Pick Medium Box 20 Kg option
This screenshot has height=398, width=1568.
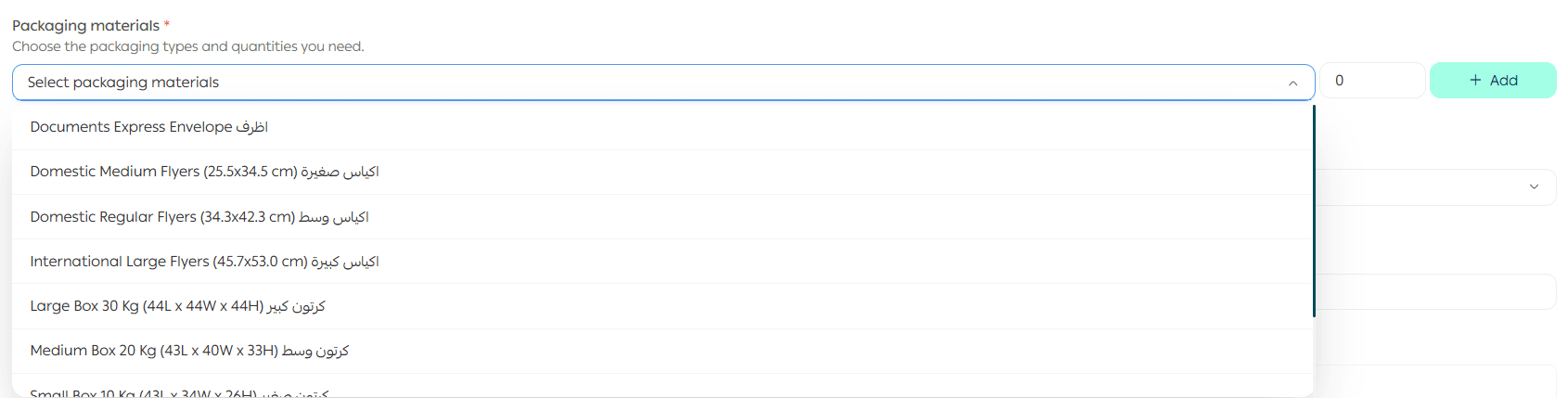(189, 351)
